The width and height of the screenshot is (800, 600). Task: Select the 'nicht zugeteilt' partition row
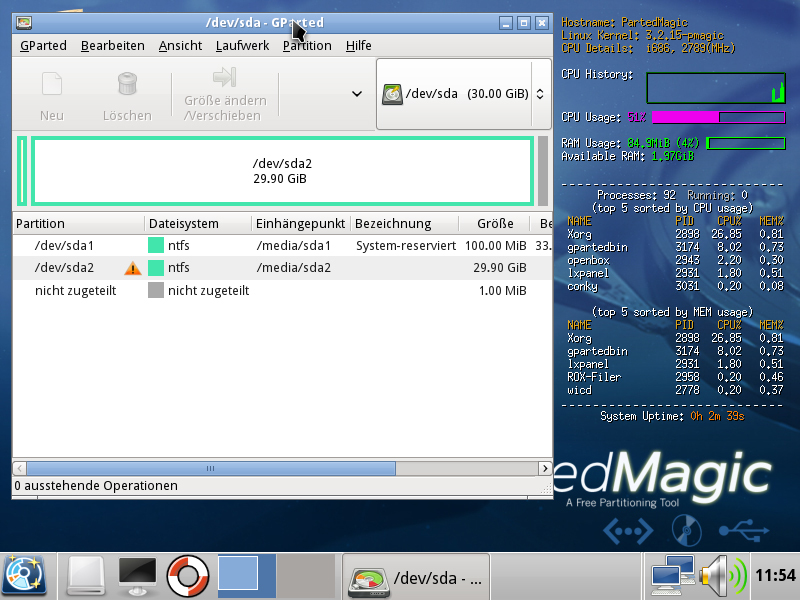tap(282, 290)
